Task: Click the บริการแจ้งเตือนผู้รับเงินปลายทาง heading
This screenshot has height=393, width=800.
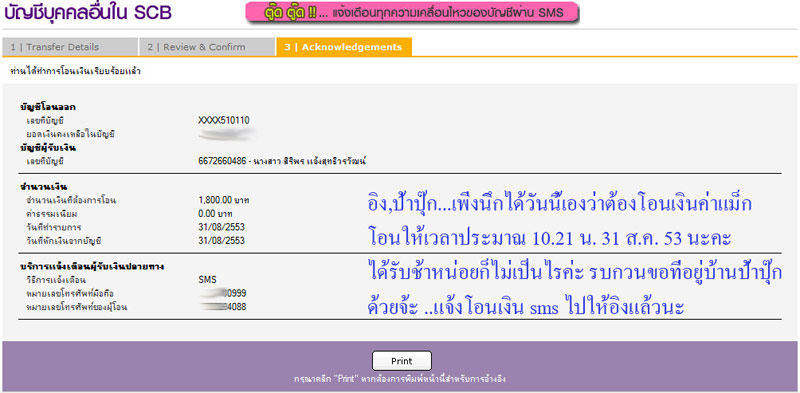Action: 92,266
